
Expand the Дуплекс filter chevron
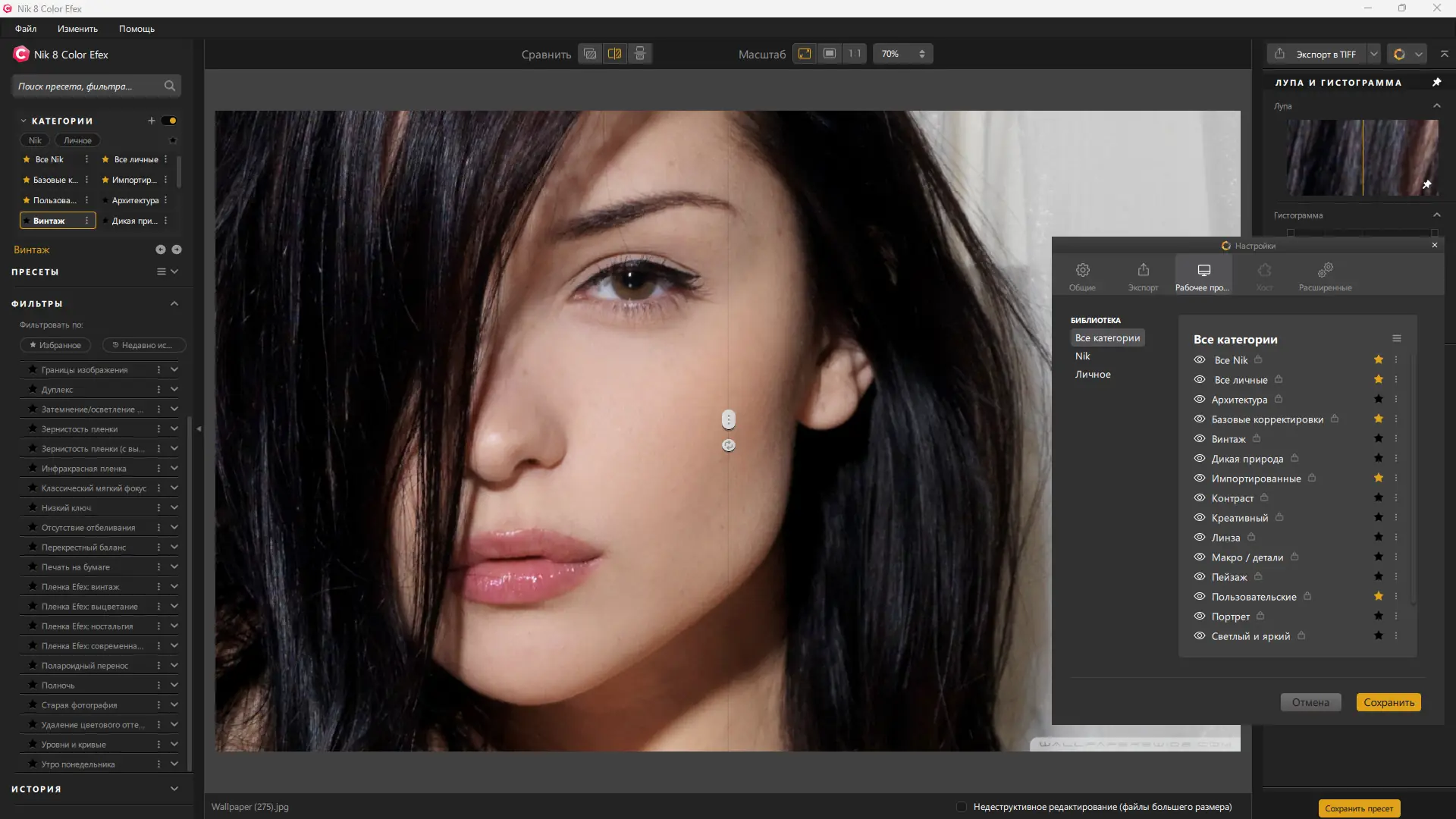point(174,389)
